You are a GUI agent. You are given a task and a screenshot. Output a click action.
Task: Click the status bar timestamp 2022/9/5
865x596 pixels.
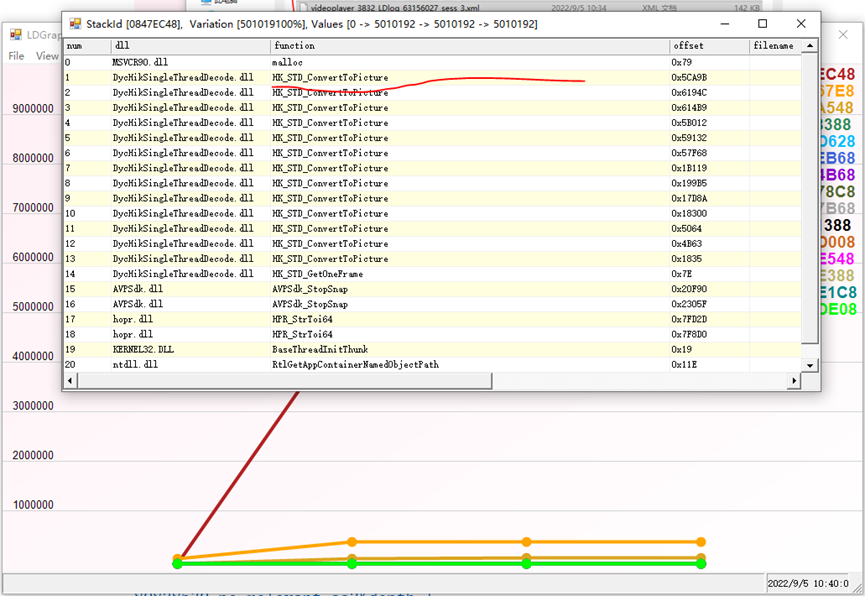808,583
